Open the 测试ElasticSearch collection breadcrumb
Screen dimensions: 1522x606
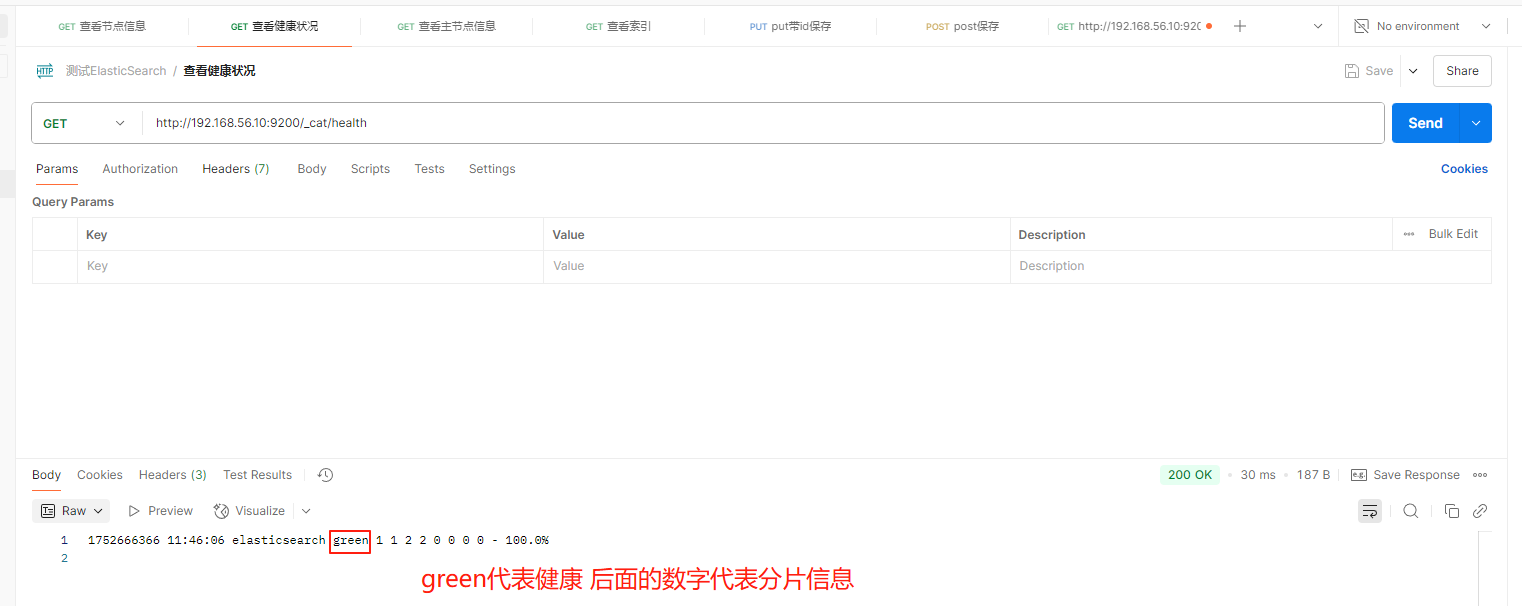(116, 71)
